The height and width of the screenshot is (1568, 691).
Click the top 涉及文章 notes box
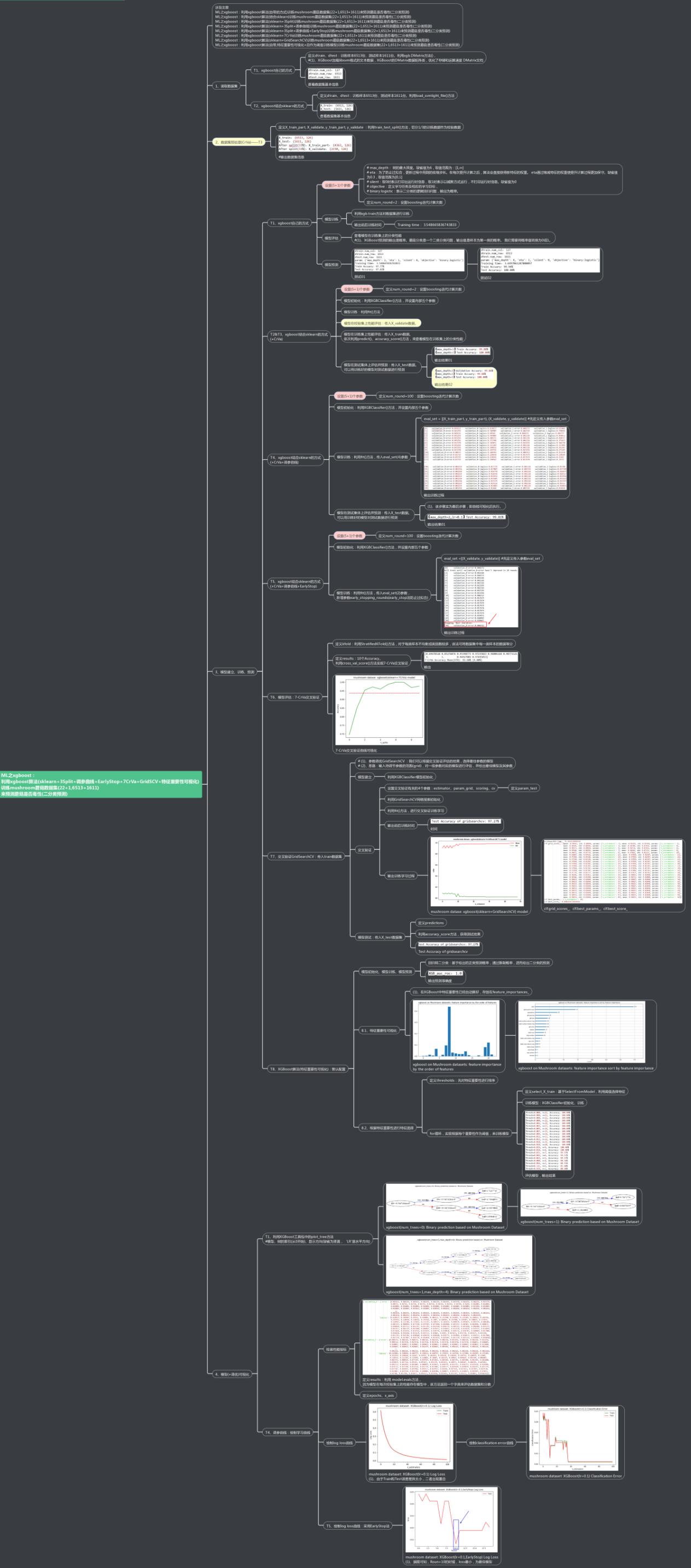[x=337, y=26]
